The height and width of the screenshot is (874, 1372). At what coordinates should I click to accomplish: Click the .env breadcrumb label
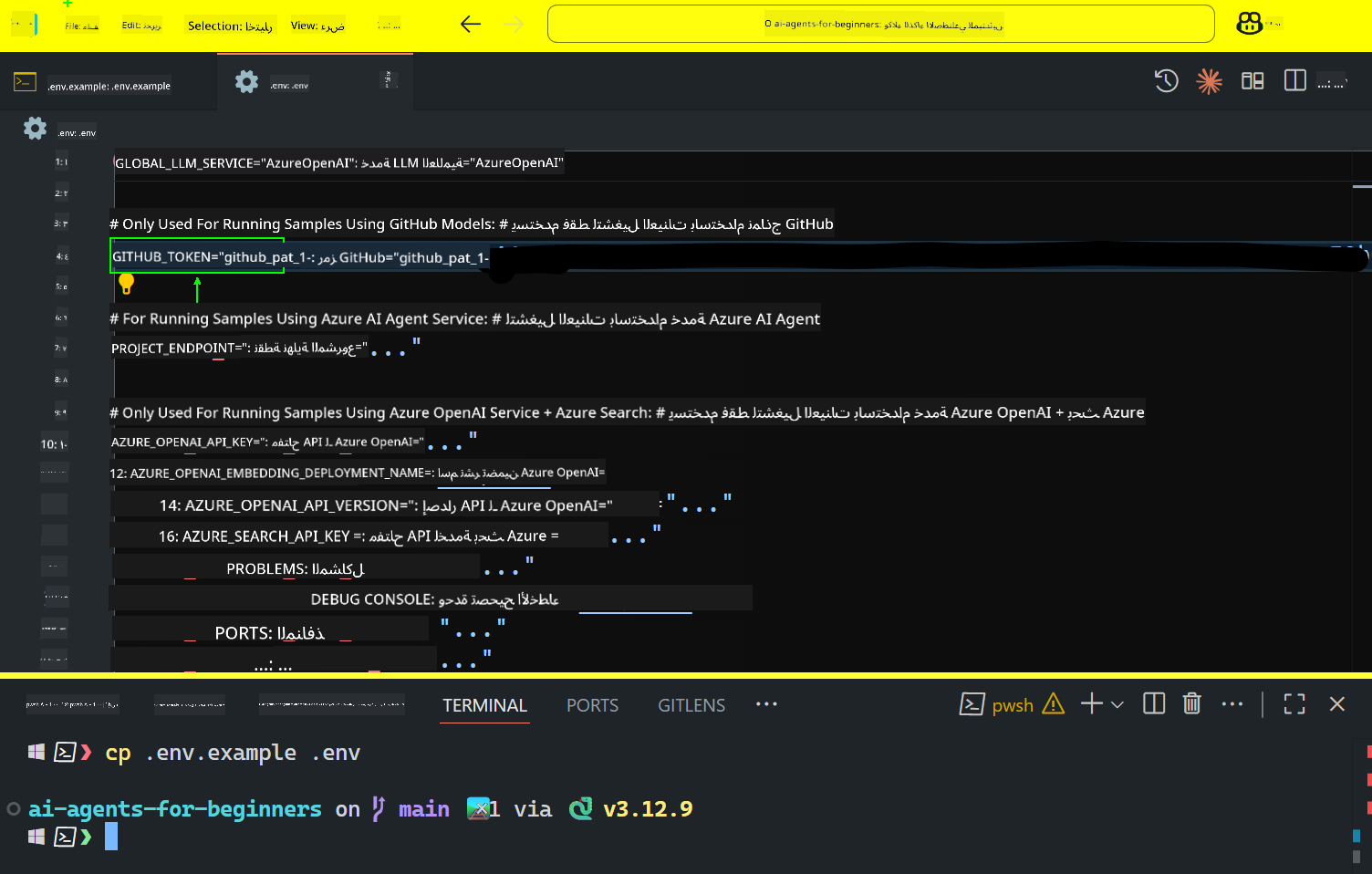(77, 132)
